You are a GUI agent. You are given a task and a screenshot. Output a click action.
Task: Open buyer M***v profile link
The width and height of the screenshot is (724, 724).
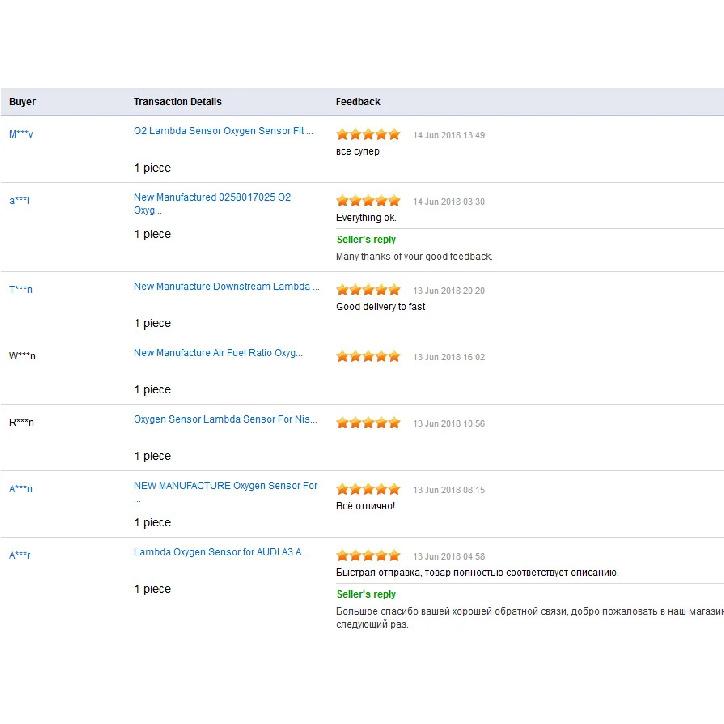(21, 134)
